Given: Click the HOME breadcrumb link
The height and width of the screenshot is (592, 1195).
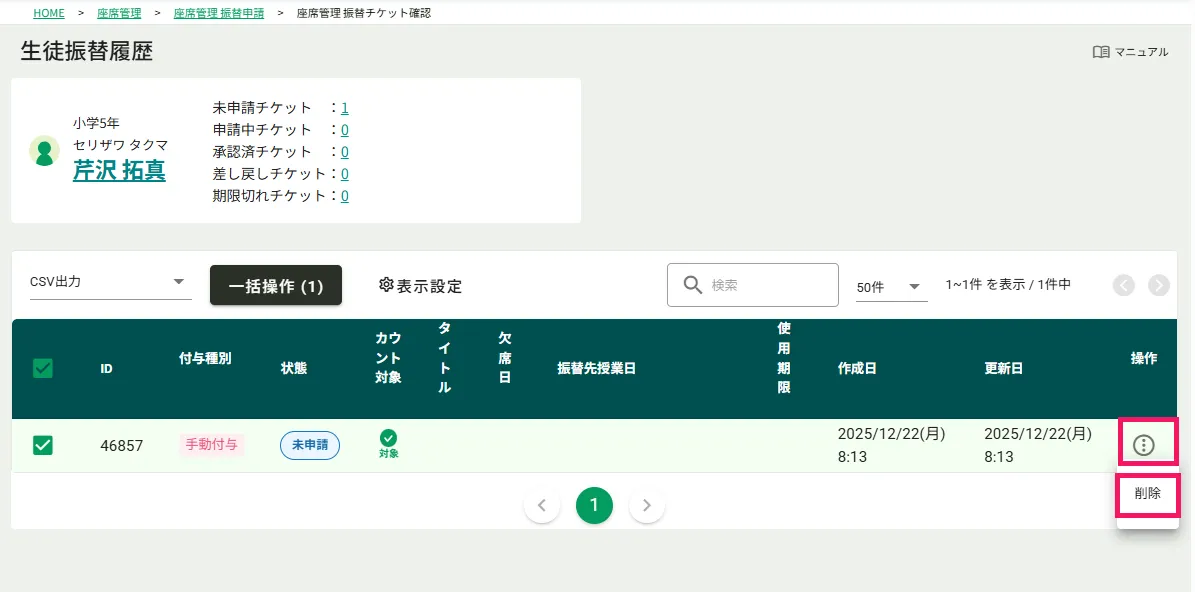Looking at the screenshot, I should [x=49, y=13].
